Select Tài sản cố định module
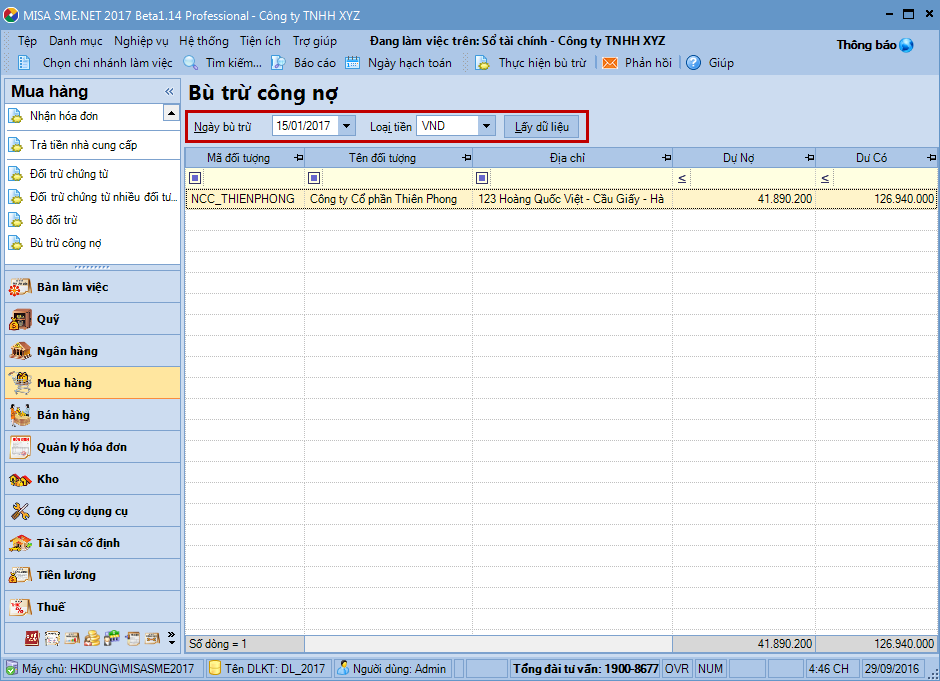940x681 pixels. click(x=78, y=543)
